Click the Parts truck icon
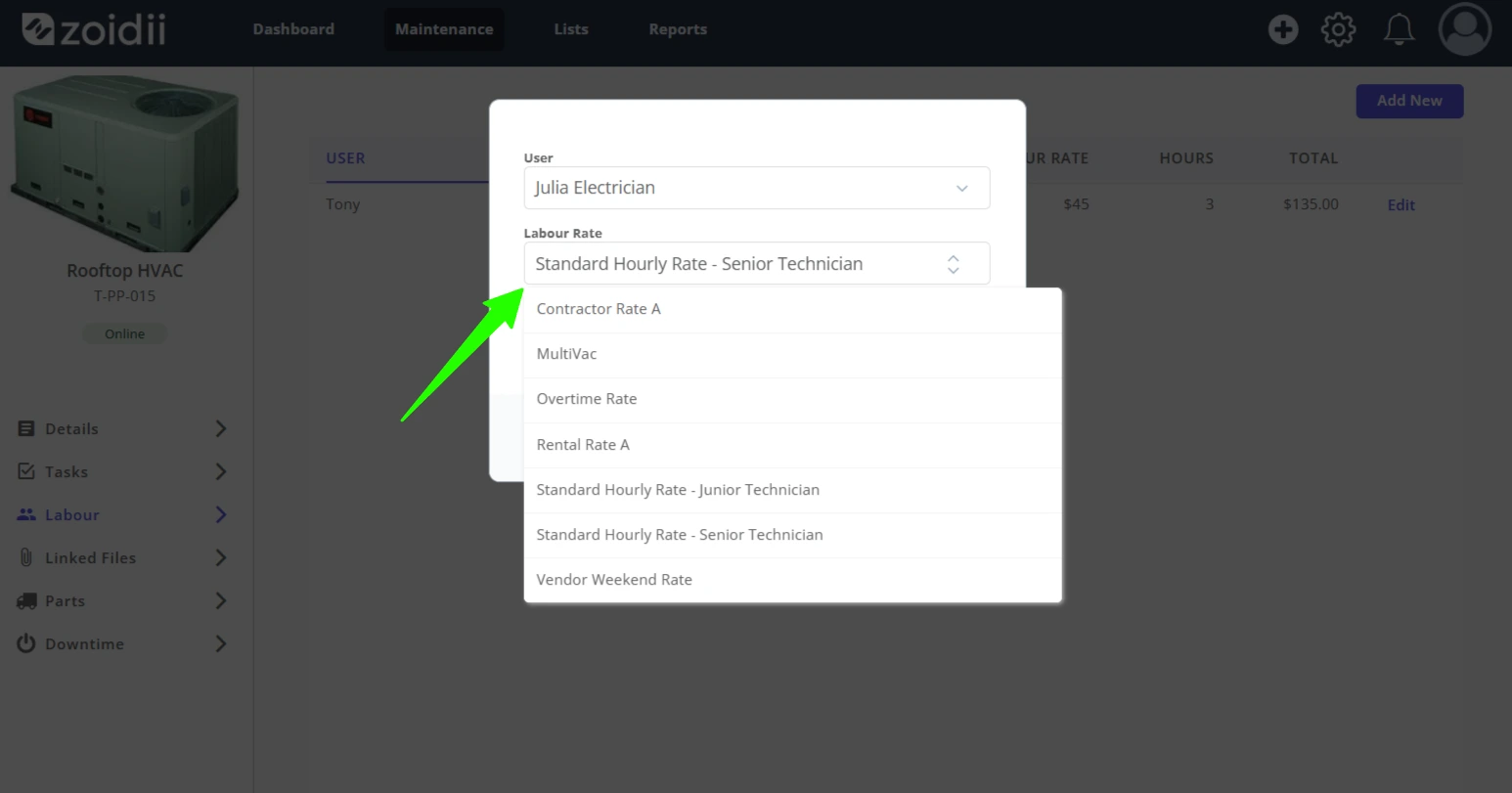Viewport: 1512px width, 793px height. [26, 601]
